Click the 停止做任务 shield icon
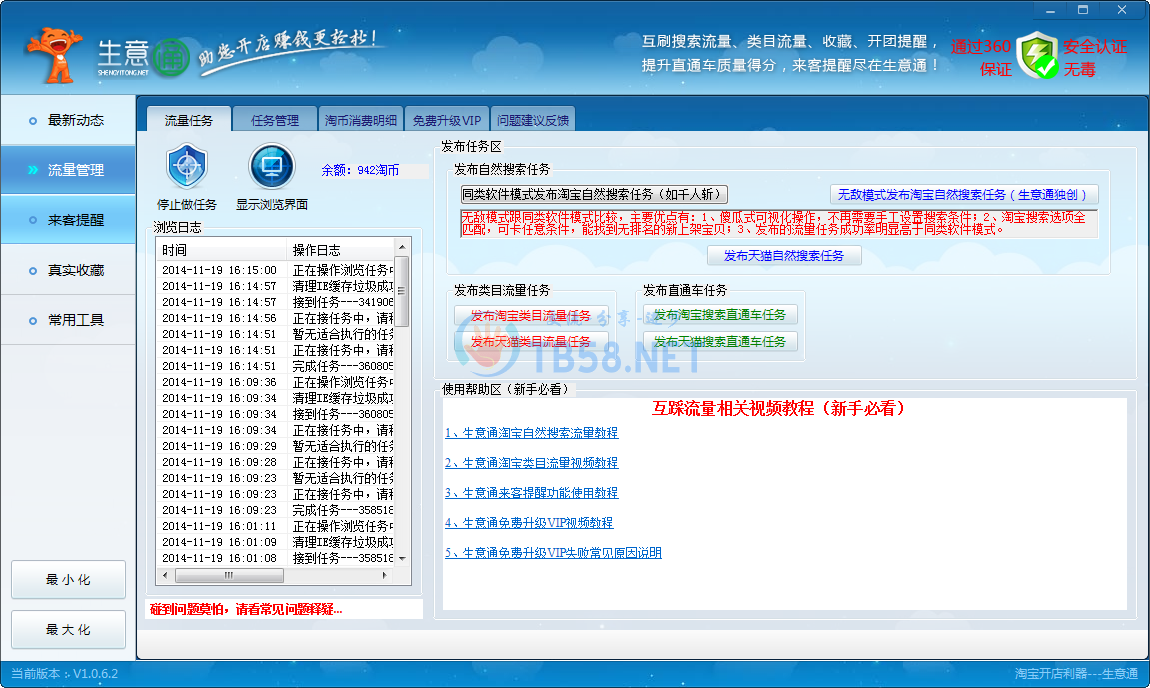The width and height of the screenshot is (1150, 688). click(187, 166)
